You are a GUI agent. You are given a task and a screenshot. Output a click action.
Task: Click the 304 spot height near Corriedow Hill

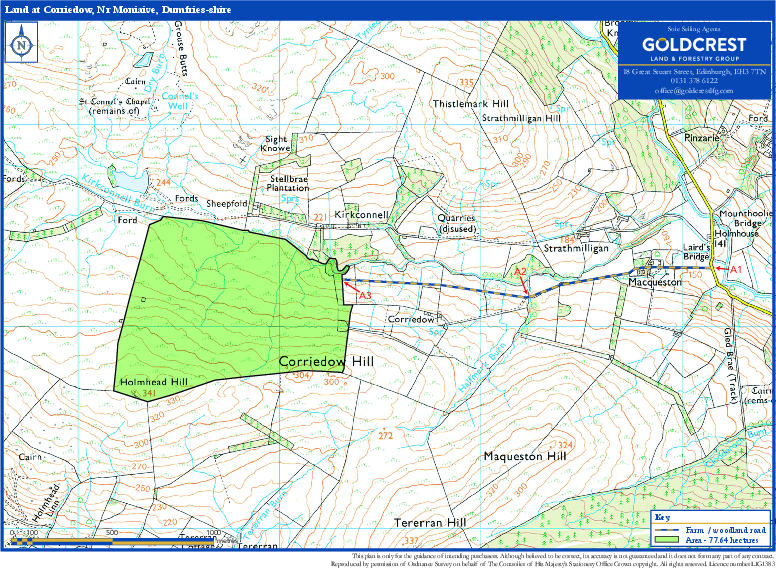pos(301,377)
